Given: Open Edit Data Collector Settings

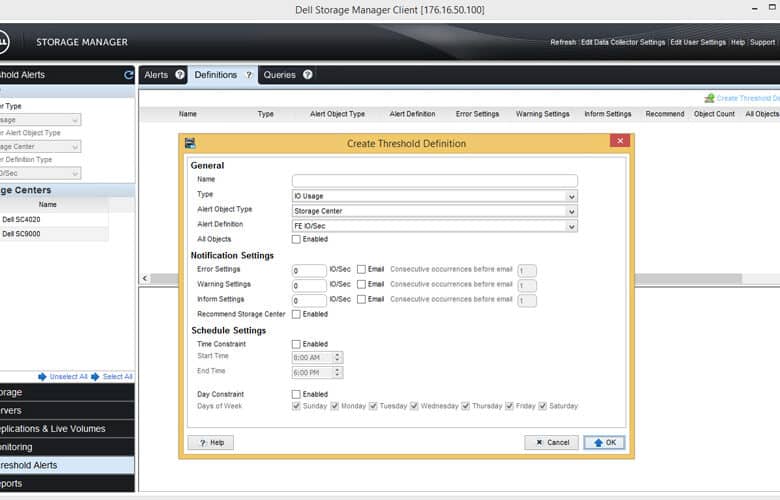Looking at the screenshot, I should click(623, 42).
